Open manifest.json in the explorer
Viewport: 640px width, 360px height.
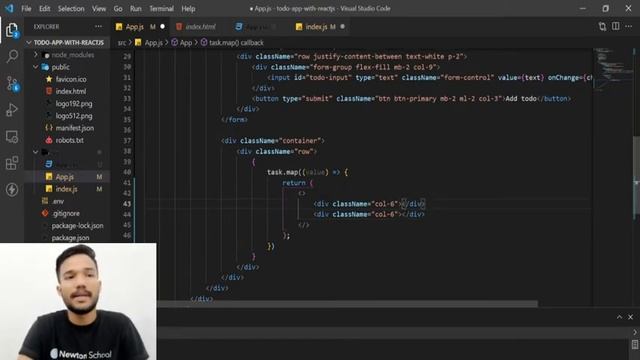point(74,128)
